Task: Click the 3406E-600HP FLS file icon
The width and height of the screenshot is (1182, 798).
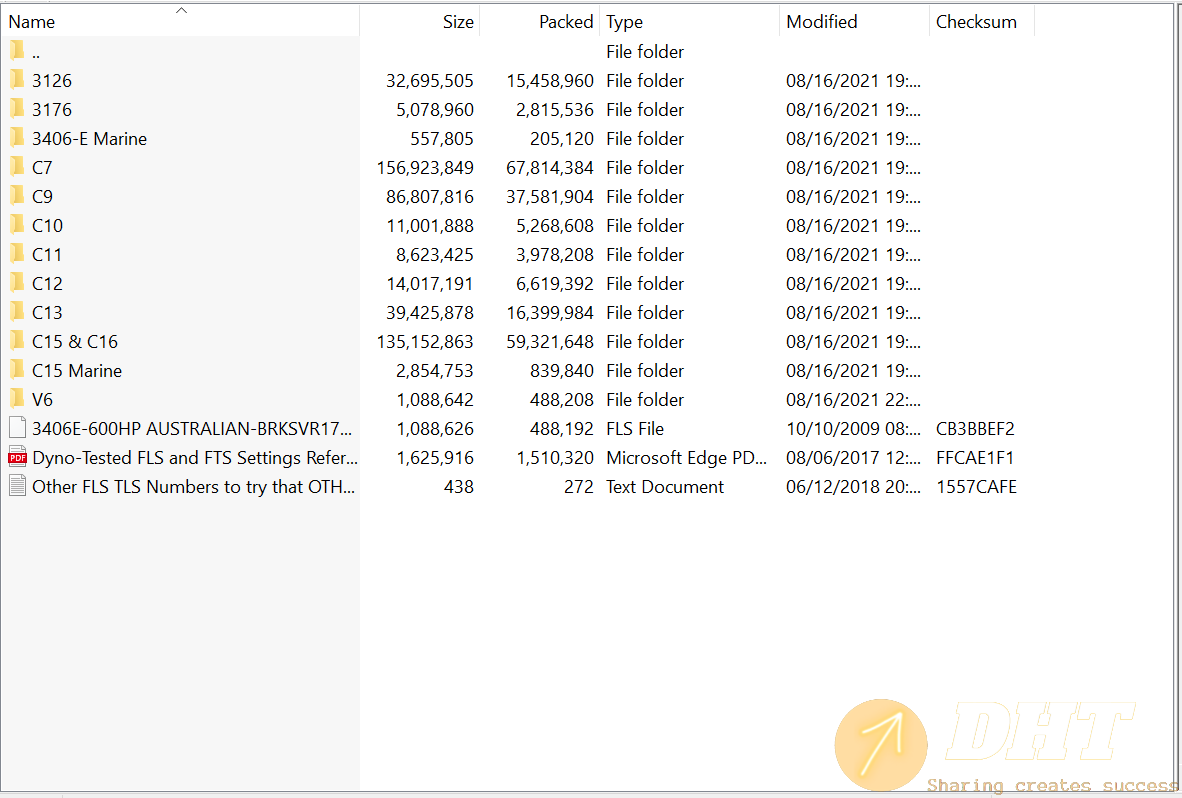Action: [x=17, y=429]
